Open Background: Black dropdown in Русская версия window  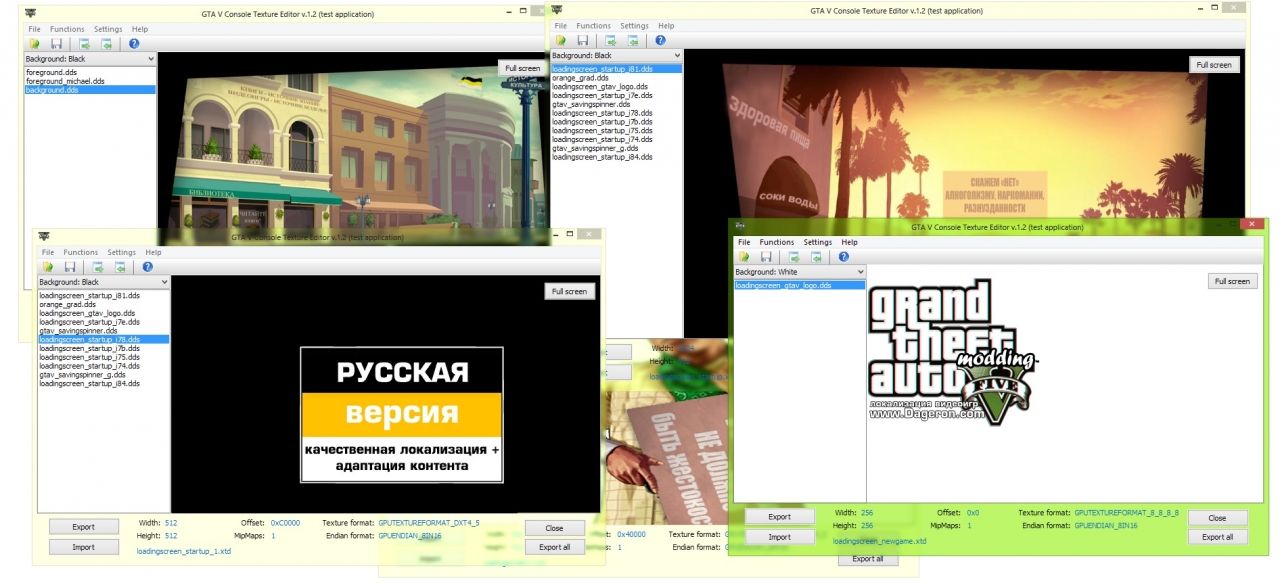click(103, 282)
